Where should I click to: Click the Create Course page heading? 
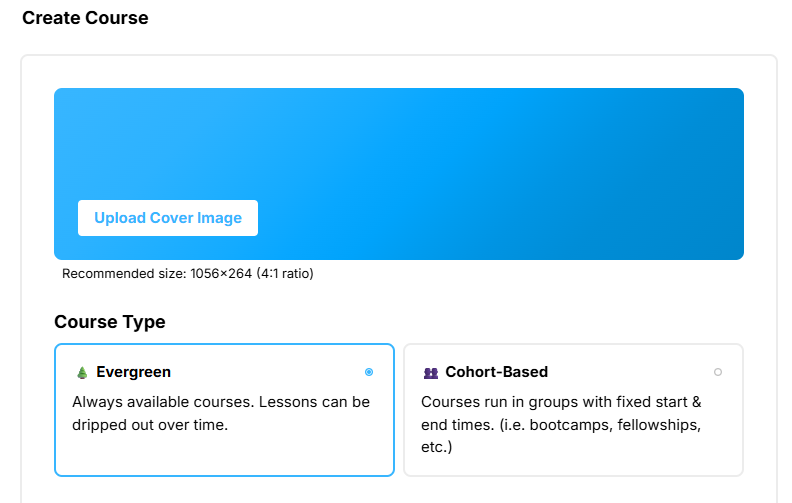click(85, 18)
